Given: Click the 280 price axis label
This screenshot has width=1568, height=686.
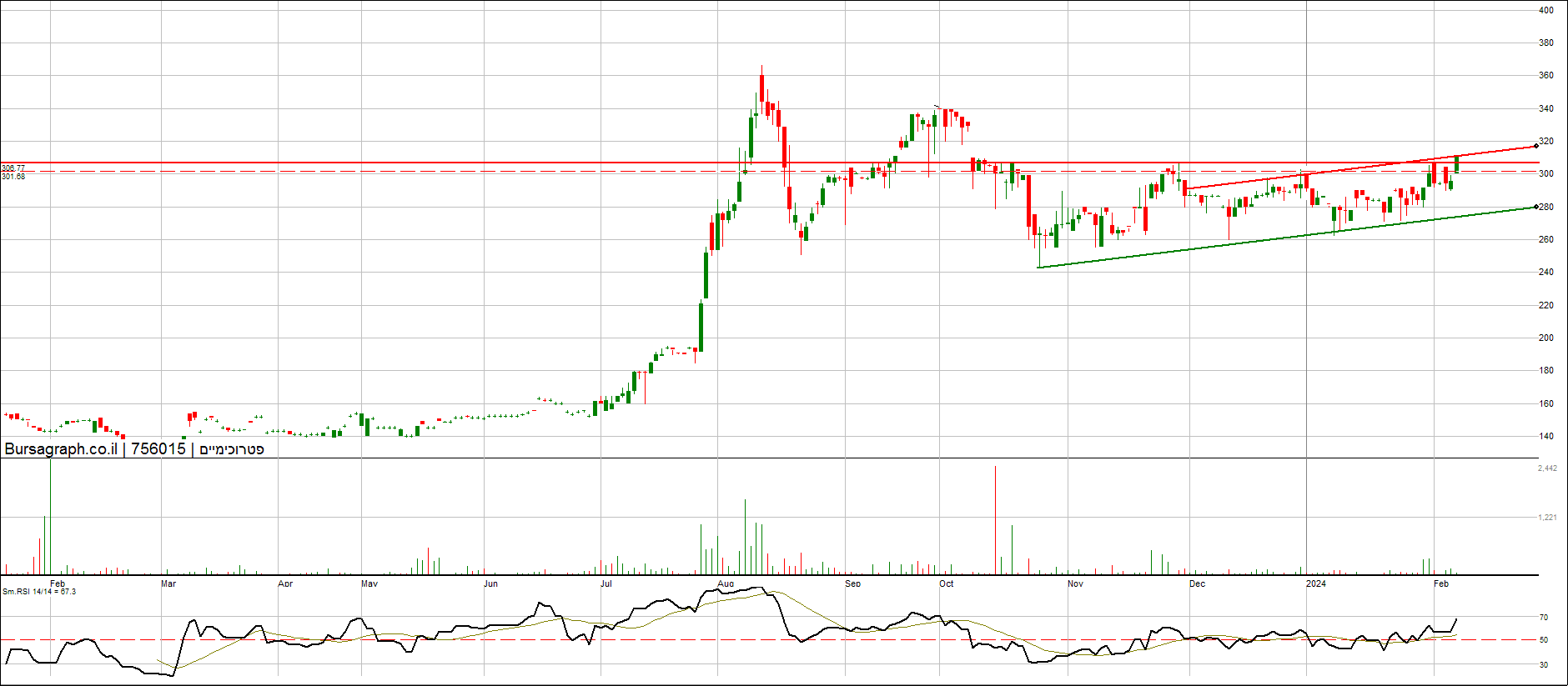Looking at the screenshot, I should coord(1545,207).
